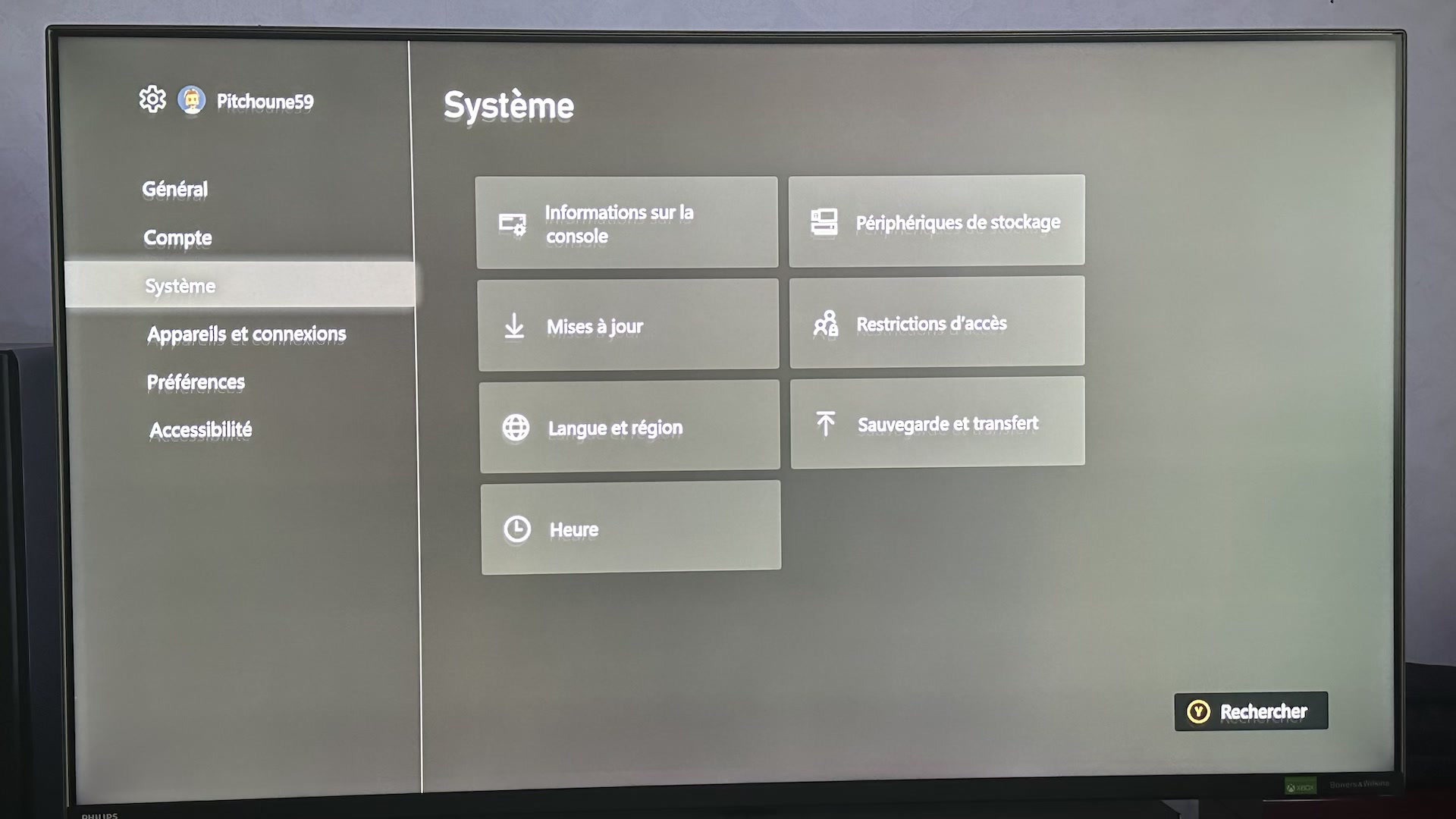The image size is (1456, 819).
Task: Navigate to Appareils et connexions
Action: pos(245,333)
